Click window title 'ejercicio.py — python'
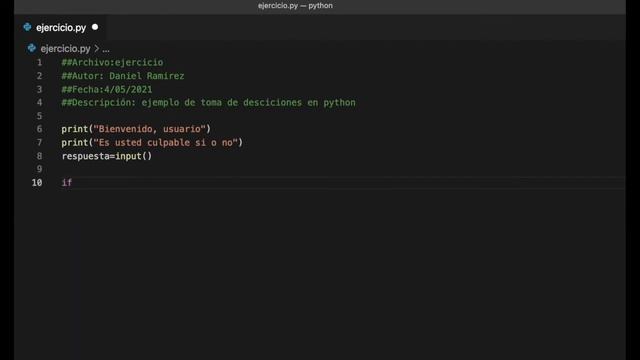 tap(295, 6)
